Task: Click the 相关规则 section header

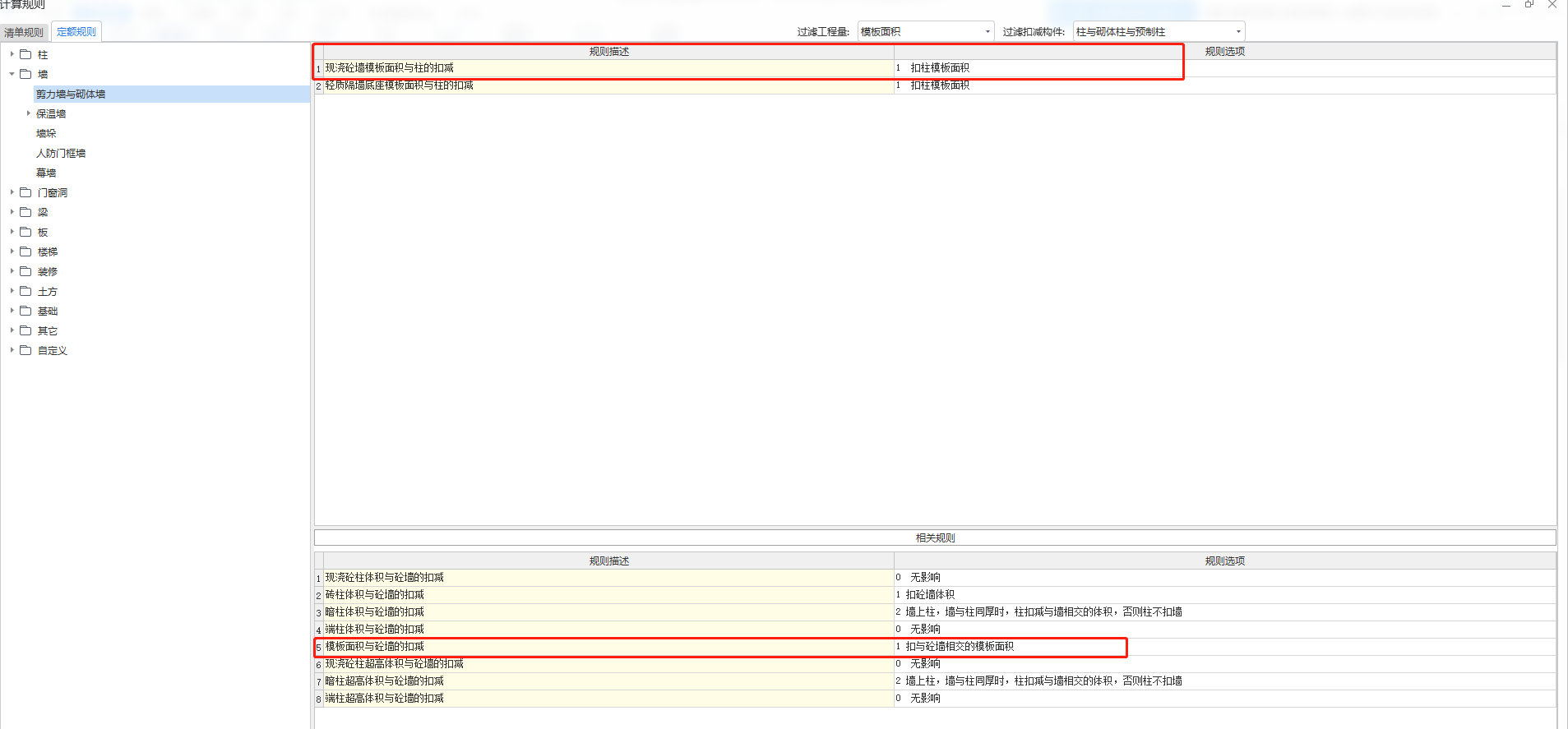Action: pyautogui.click(x=935, y=538)
